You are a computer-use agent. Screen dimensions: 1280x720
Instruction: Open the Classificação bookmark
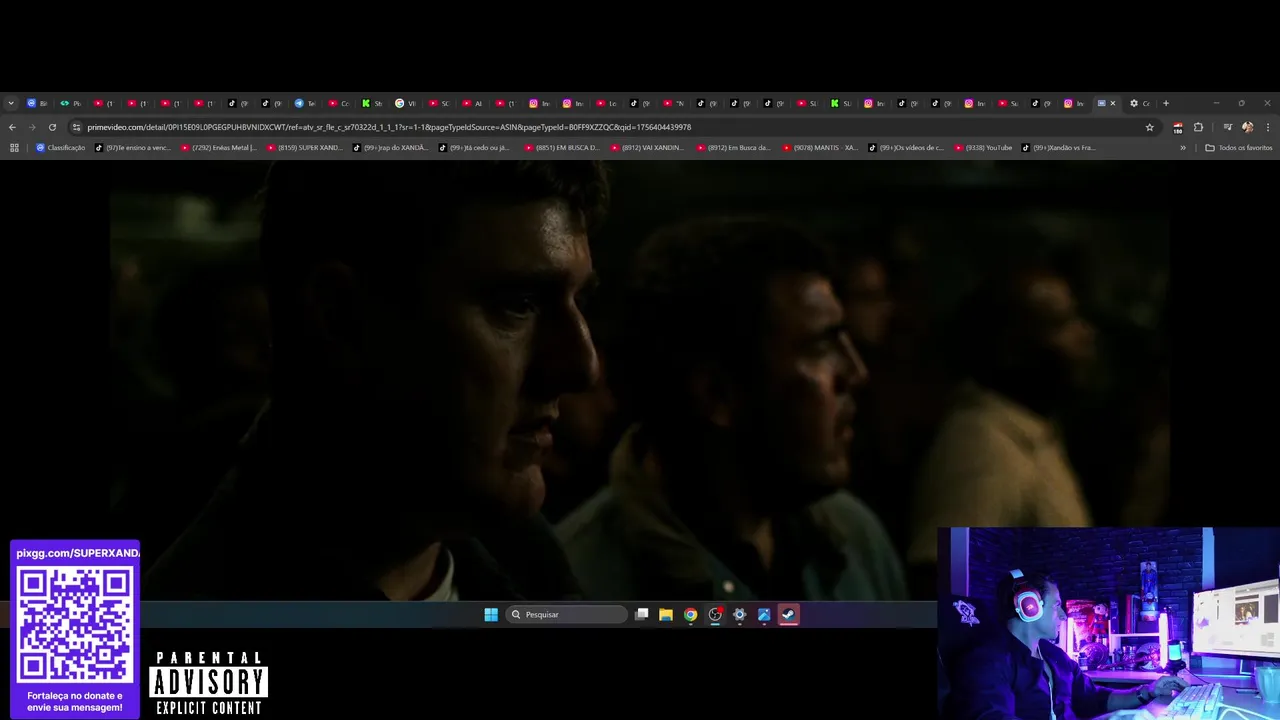click(61, 148)
